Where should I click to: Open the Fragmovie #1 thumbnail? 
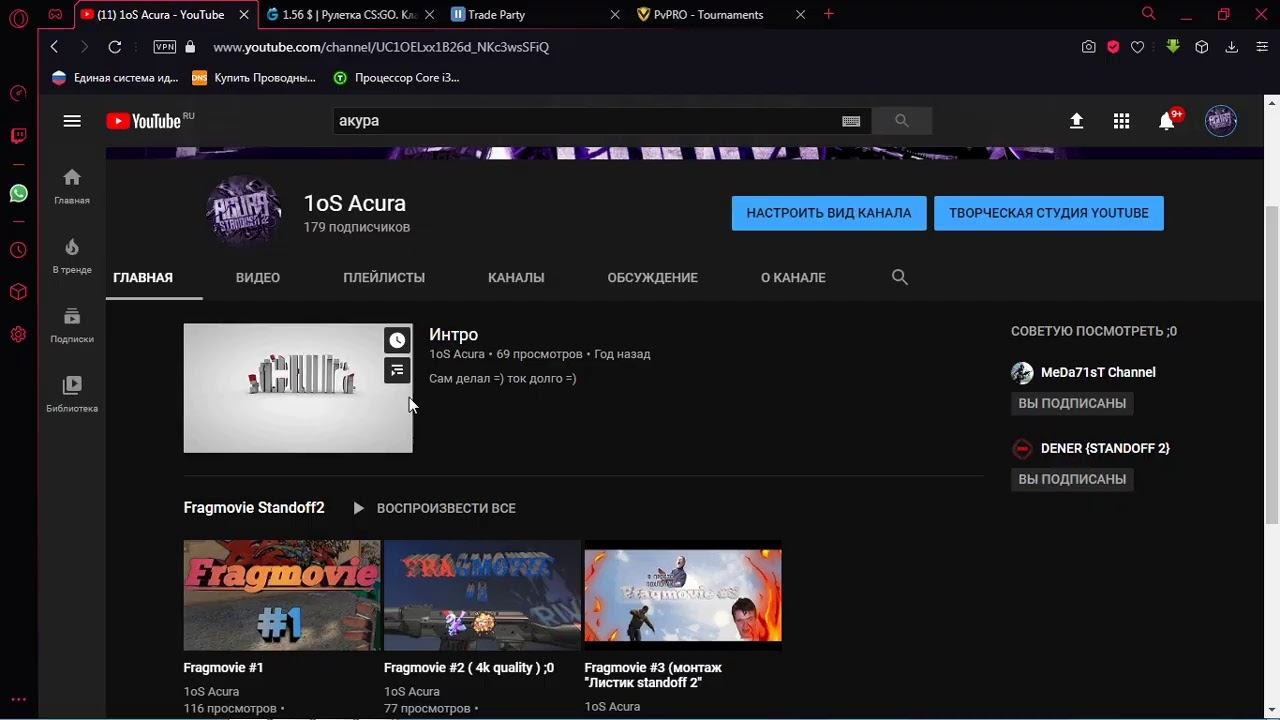282,595
